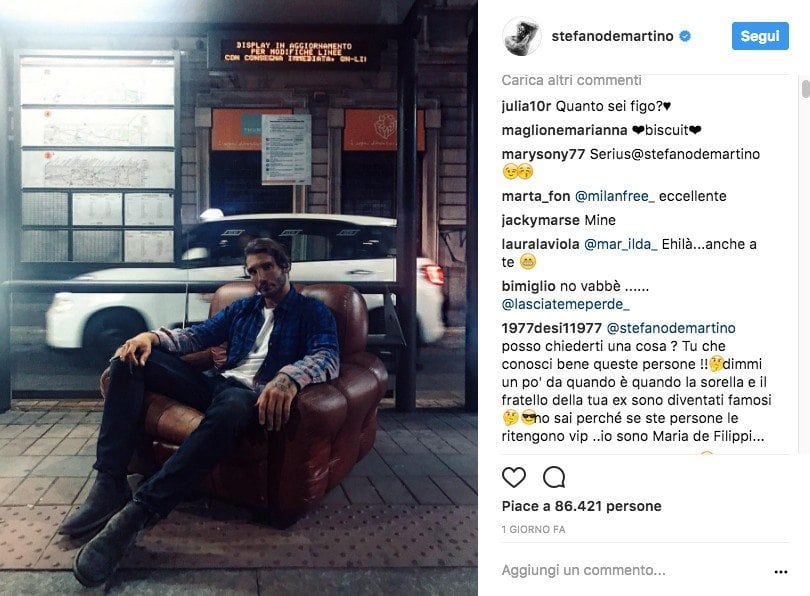The width and height of the screenshot is (810, 596).
Task: Open stefanodemartino profile picture avatar
Action: click(521, 36)
